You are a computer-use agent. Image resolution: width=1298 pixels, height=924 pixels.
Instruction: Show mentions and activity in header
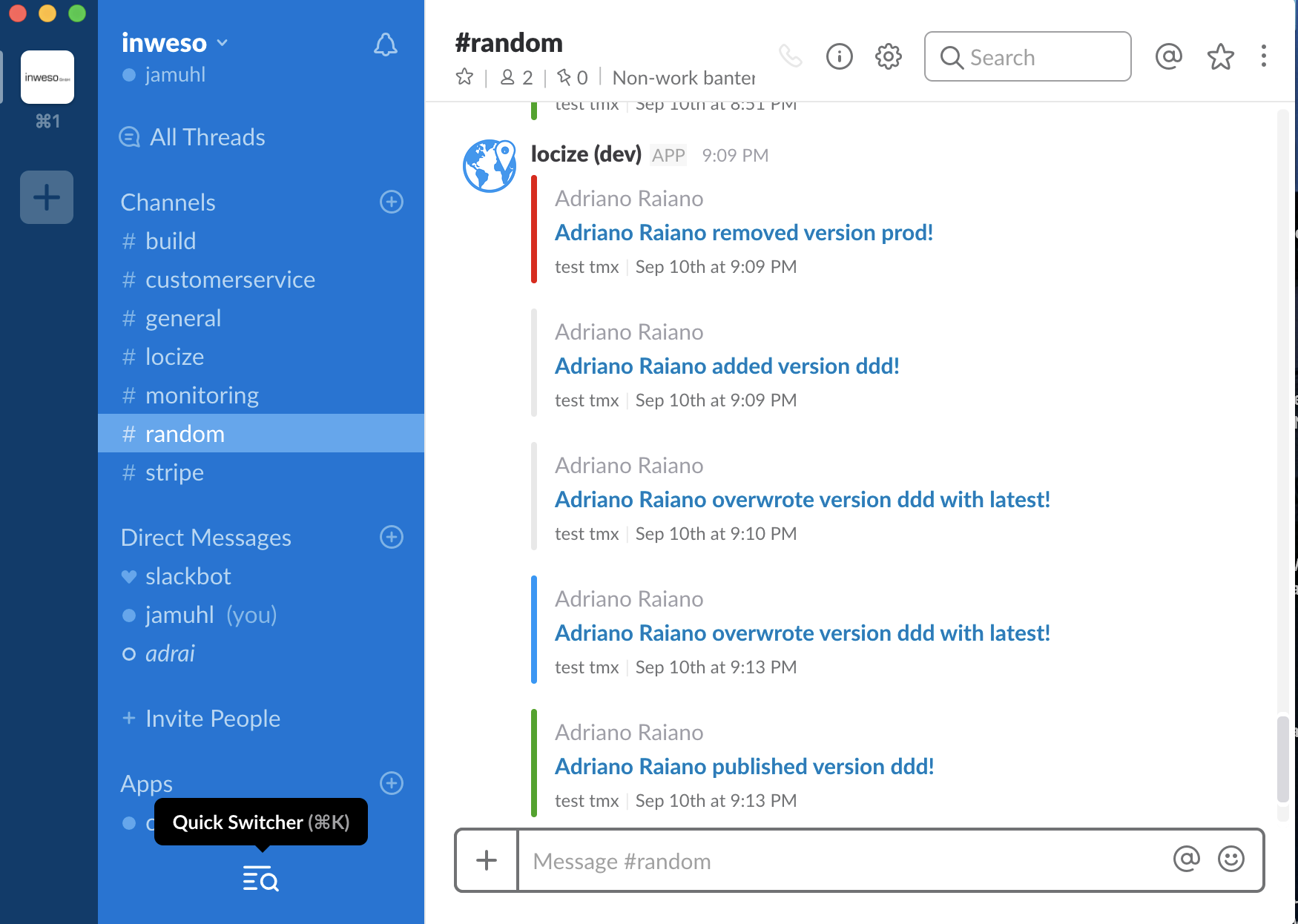pos(1168,56)
